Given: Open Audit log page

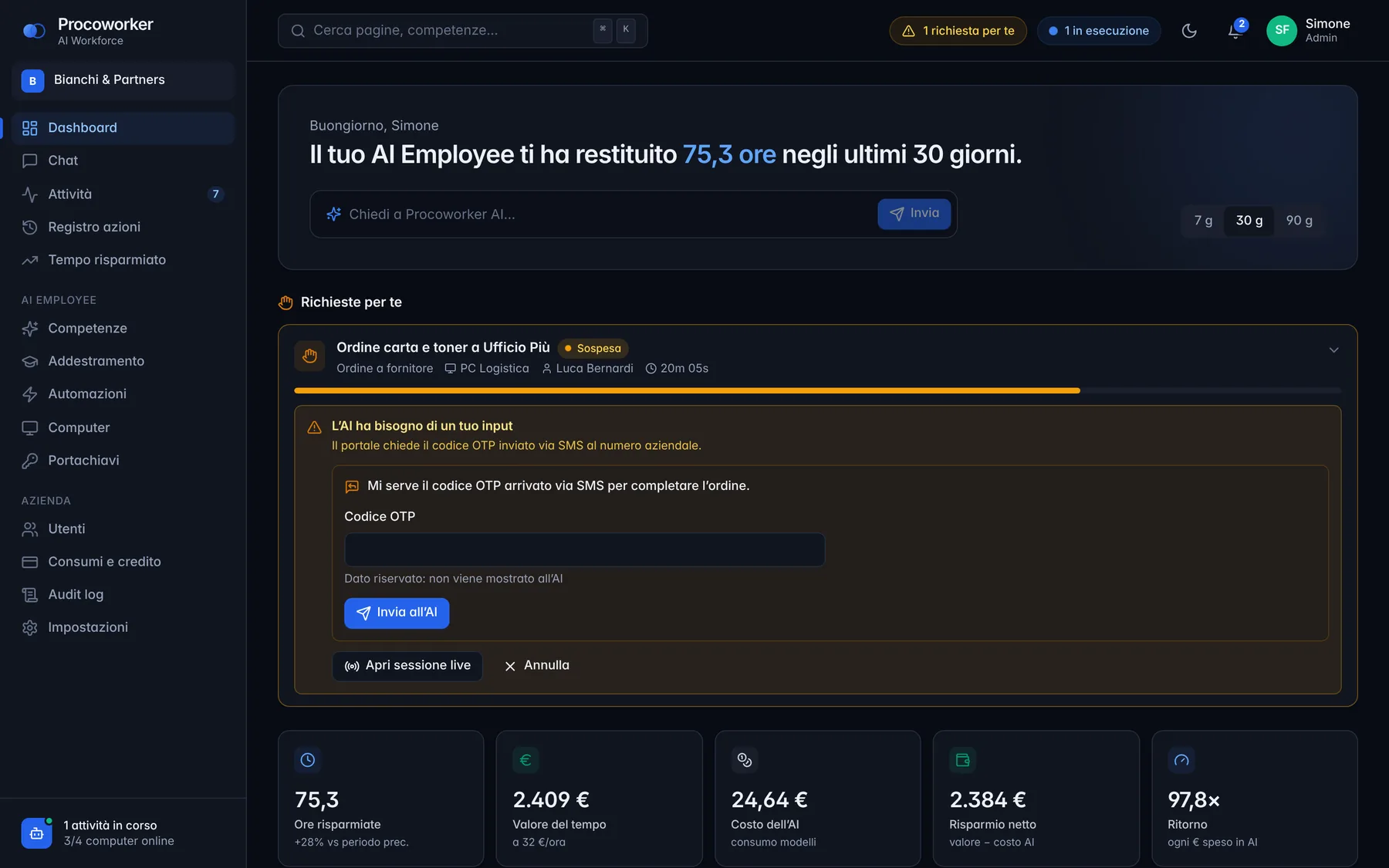Looking at the screenshot, I should [x=123, y=595].
